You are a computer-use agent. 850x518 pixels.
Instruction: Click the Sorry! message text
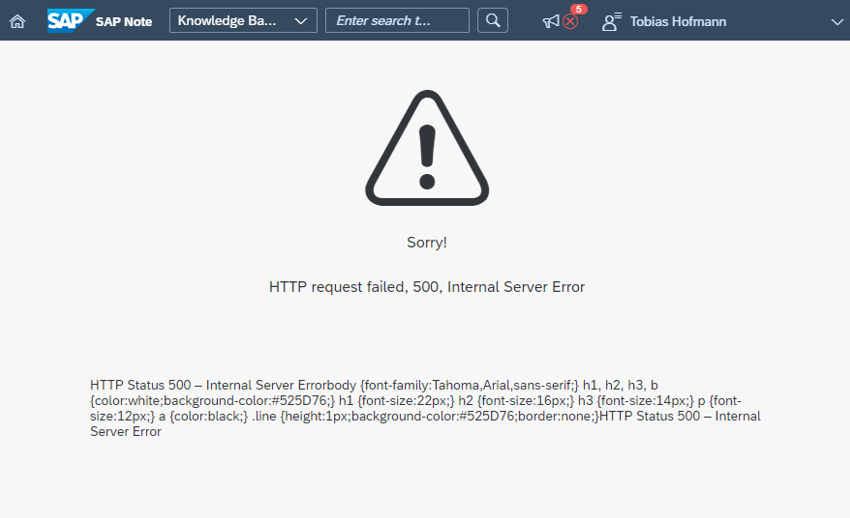(427, 242)
